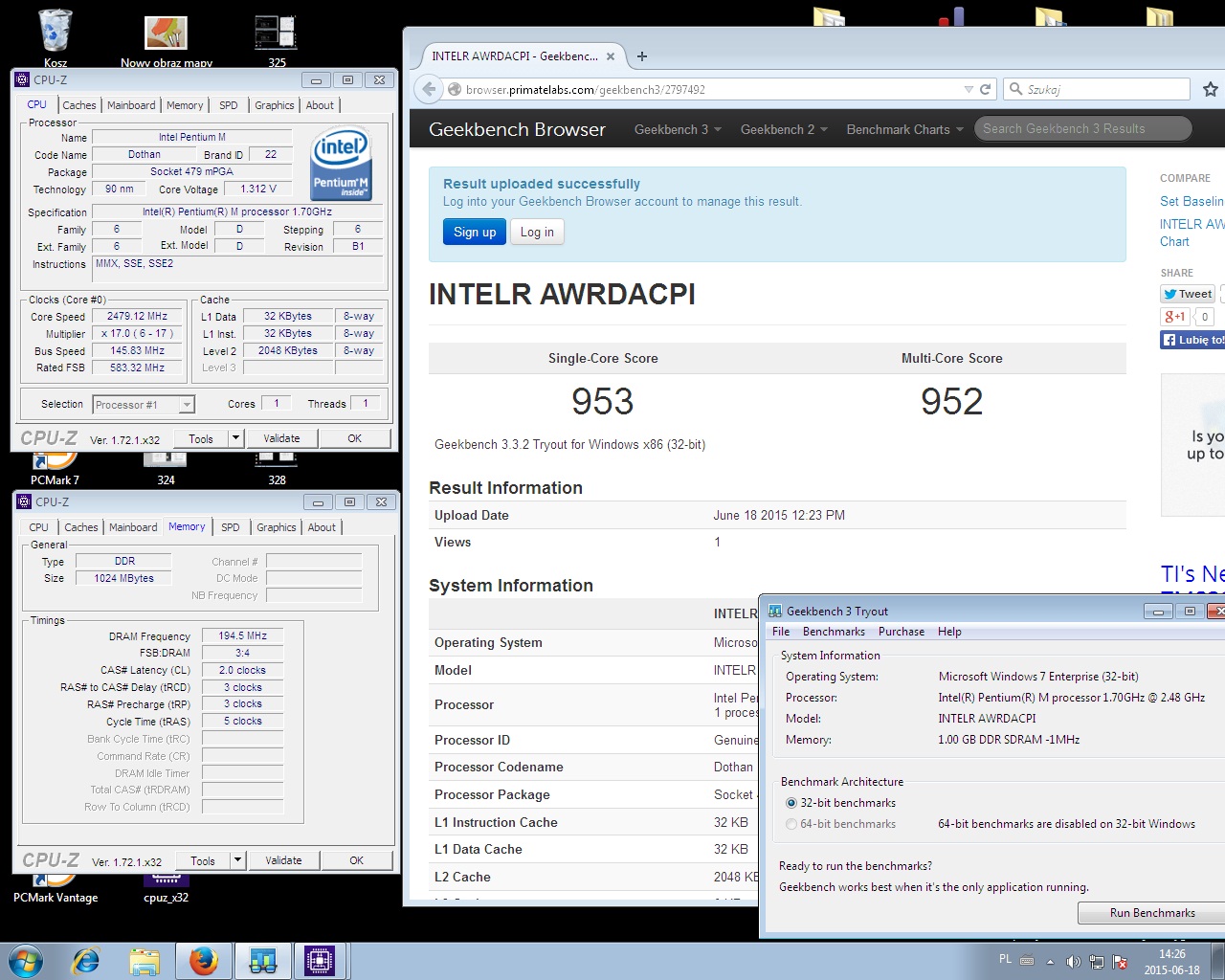The height and width of the screenshot is (980, 1225).
Task: Open Windows Explorer from the taskbar
Action: coord(145,961)
